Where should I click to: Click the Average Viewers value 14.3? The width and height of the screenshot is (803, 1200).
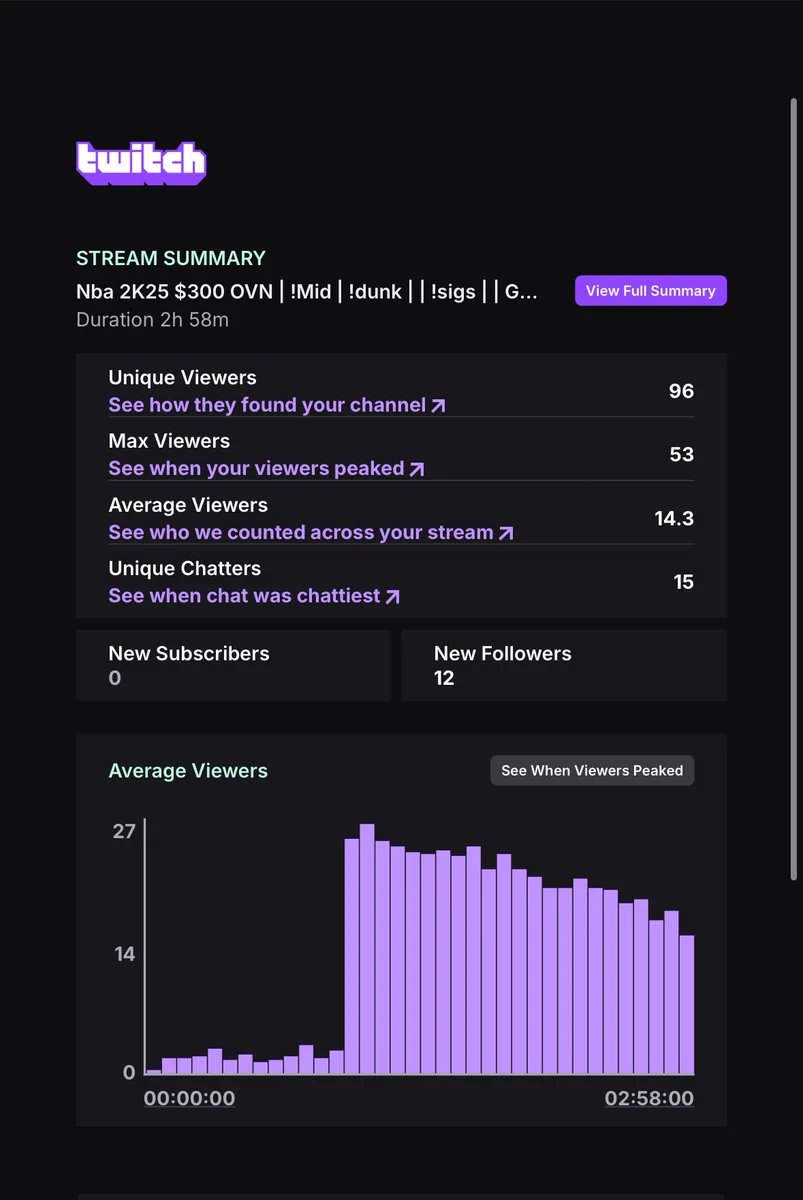(674, 519)
